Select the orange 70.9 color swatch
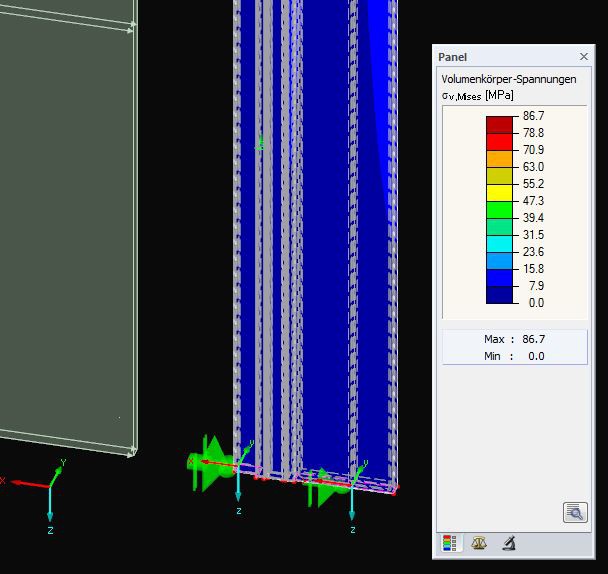The image size is (608, 574). [499, 159]
